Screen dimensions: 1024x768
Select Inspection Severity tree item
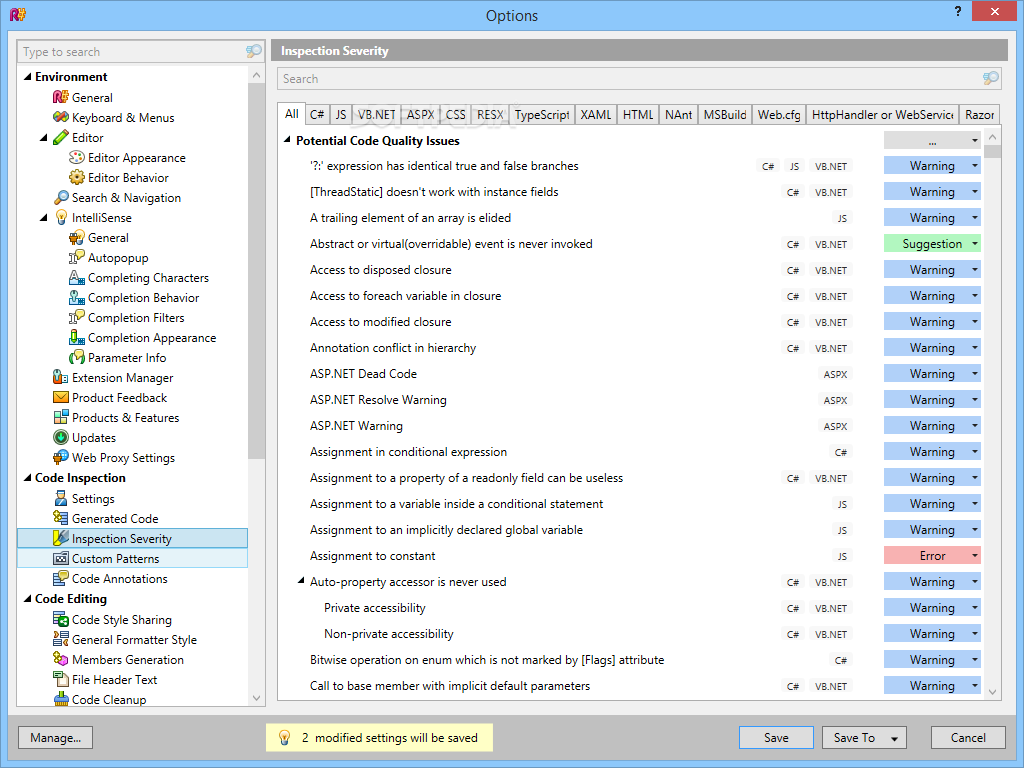click(133, 539)
